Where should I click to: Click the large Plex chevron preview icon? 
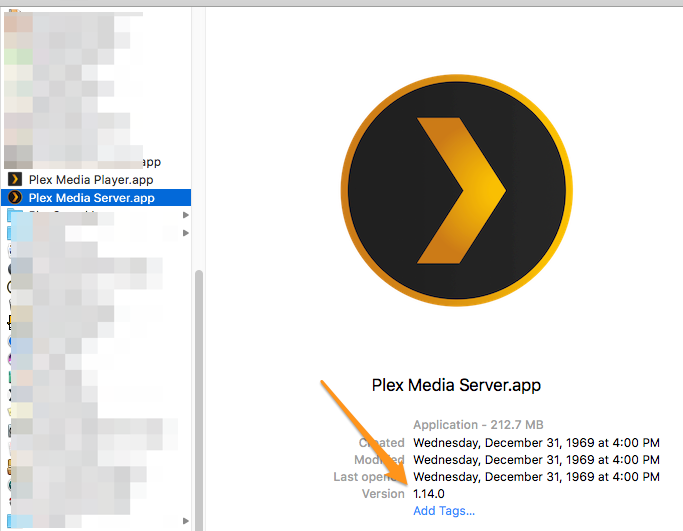456,190
